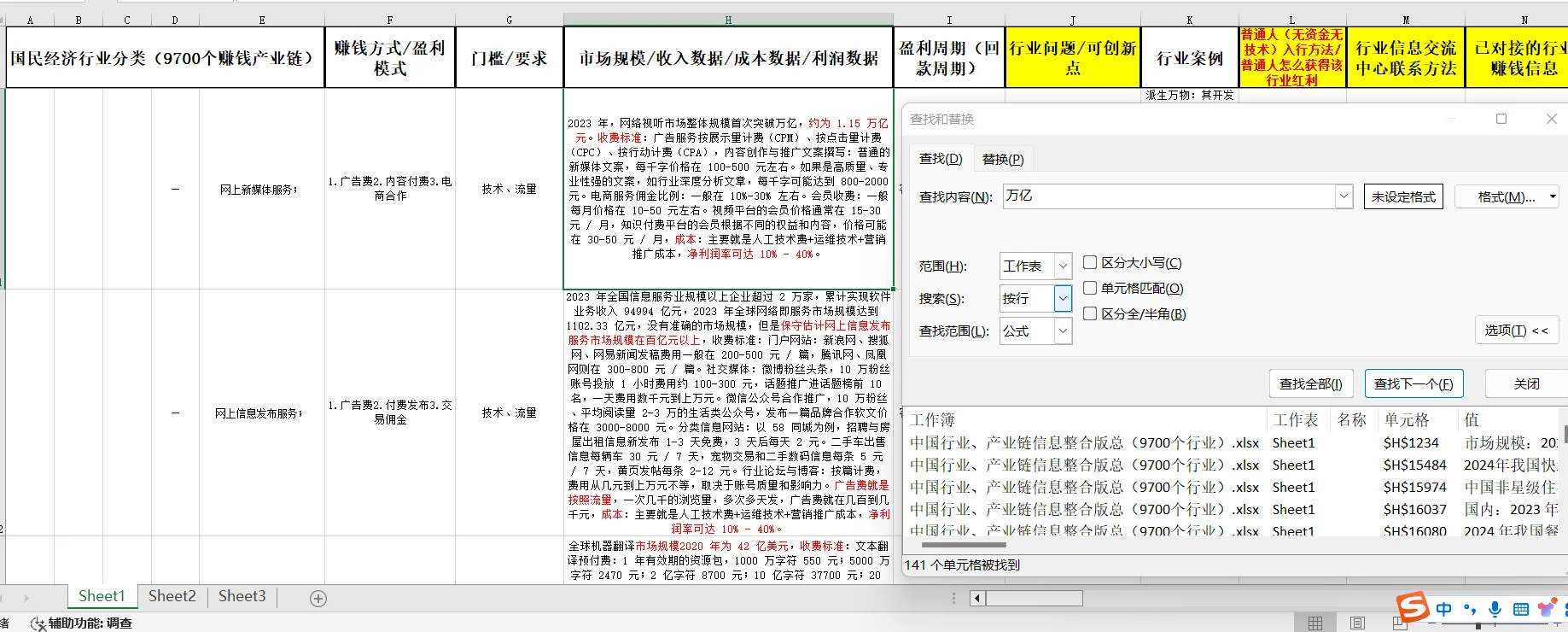Click the 未设定格式 preview button

tap(1403, 196)
